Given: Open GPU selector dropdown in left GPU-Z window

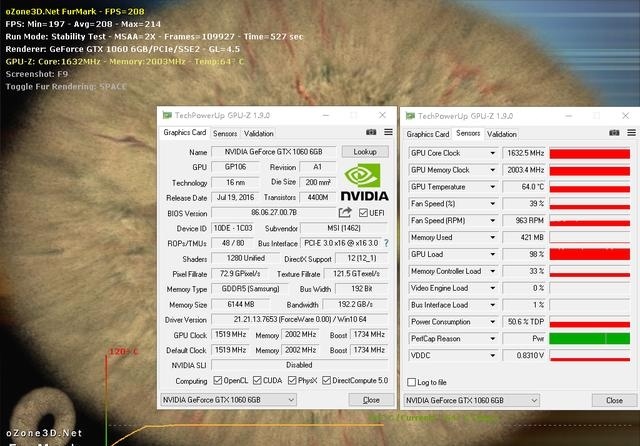Looking at the screenshot, I should click(228, 399).
